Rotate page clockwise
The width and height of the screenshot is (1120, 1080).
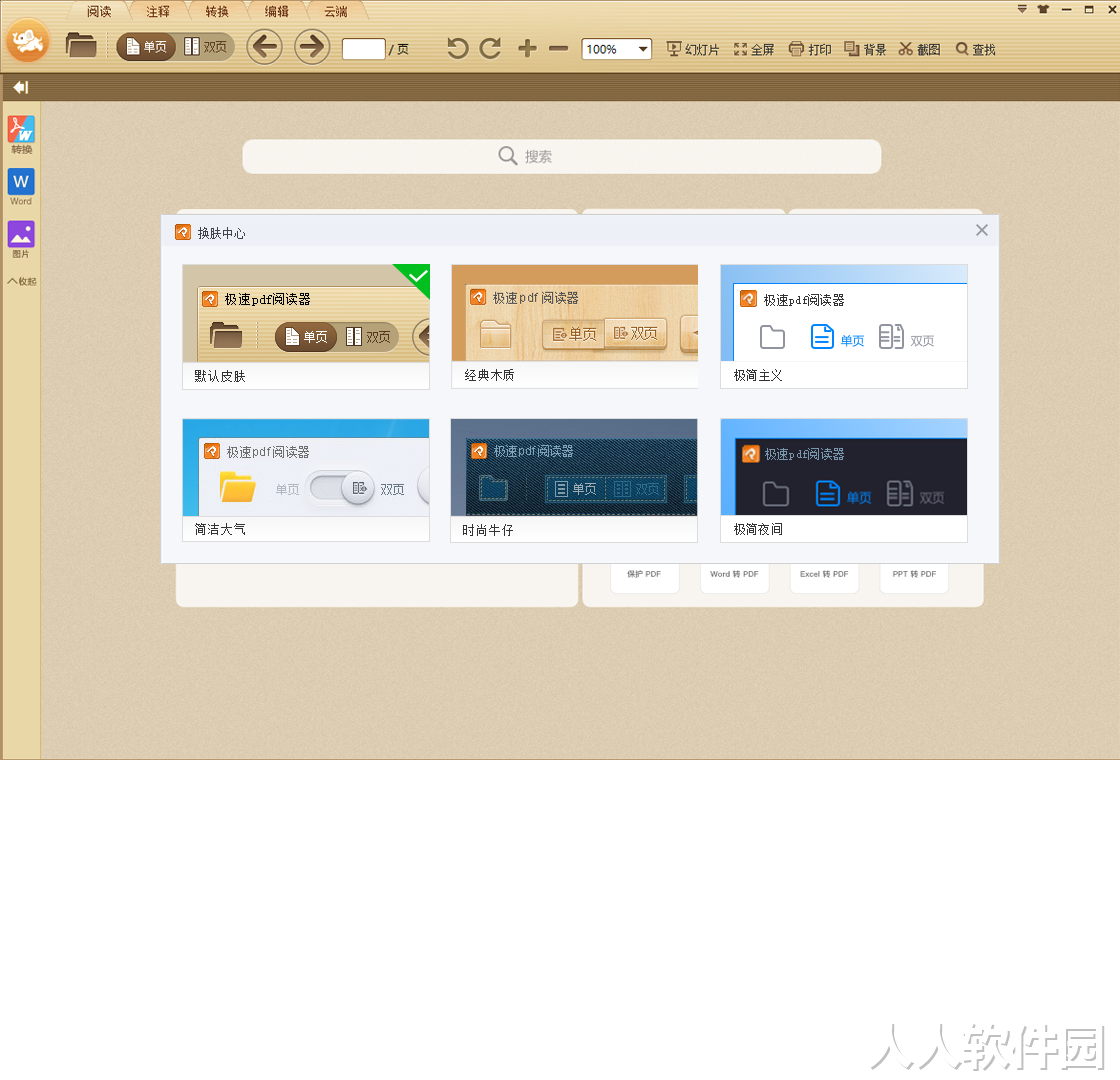[x=490, y=49]
